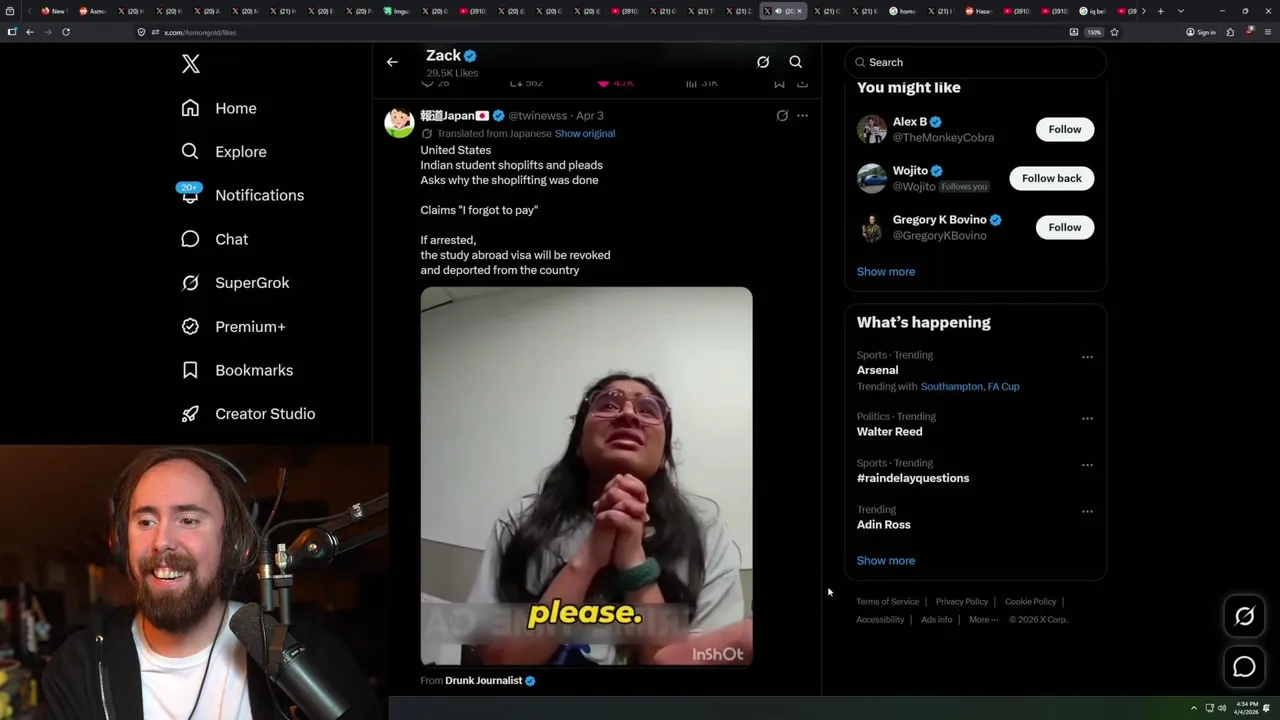Select the Explore menu item label

click(x=241, y=151)
